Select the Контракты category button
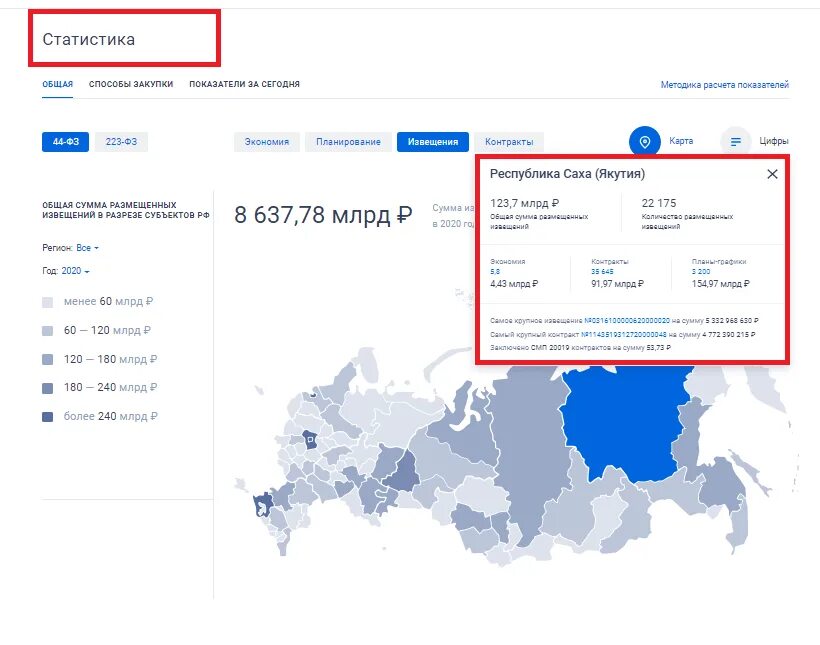This screenshot has width=820, height=645. click(509, 142)
